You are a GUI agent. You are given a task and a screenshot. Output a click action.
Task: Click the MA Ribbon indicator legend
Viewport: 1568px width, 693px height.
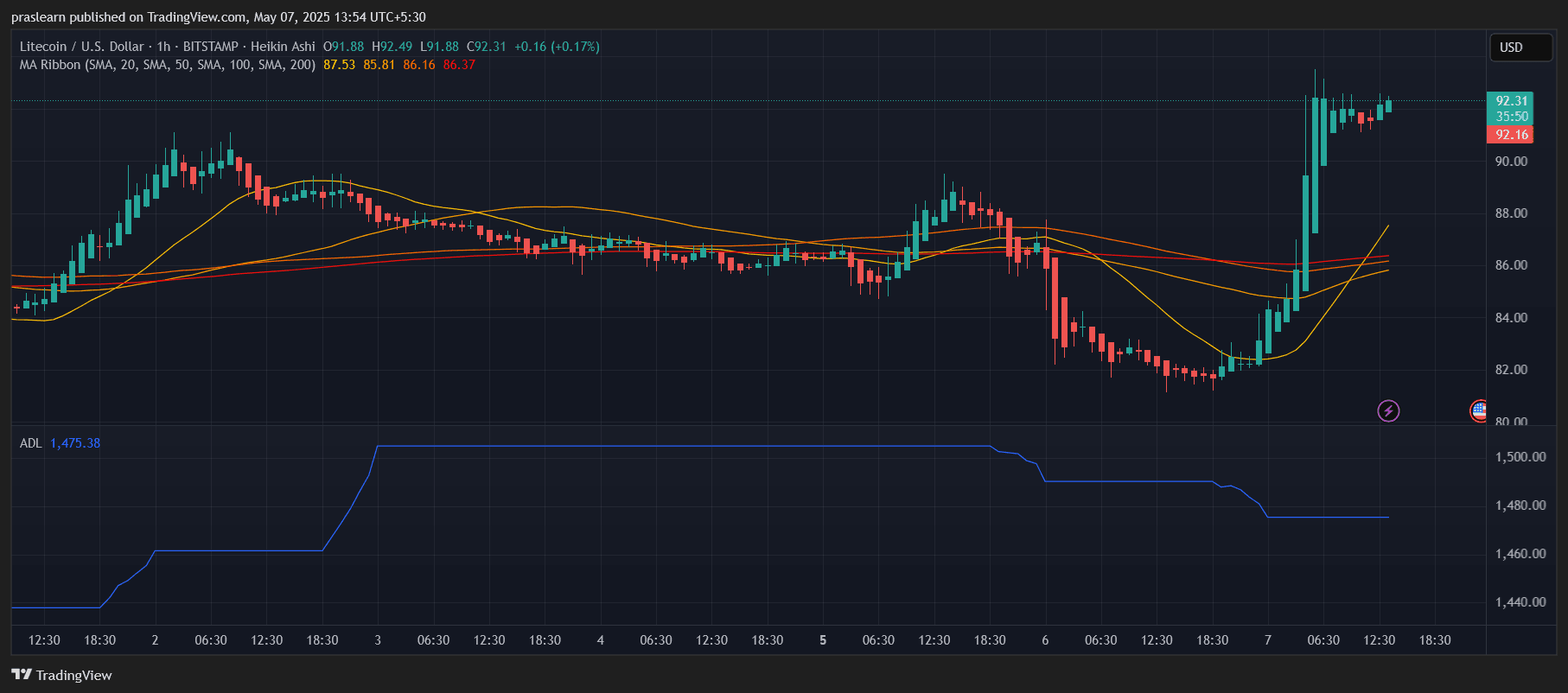(x=167, y=65)
